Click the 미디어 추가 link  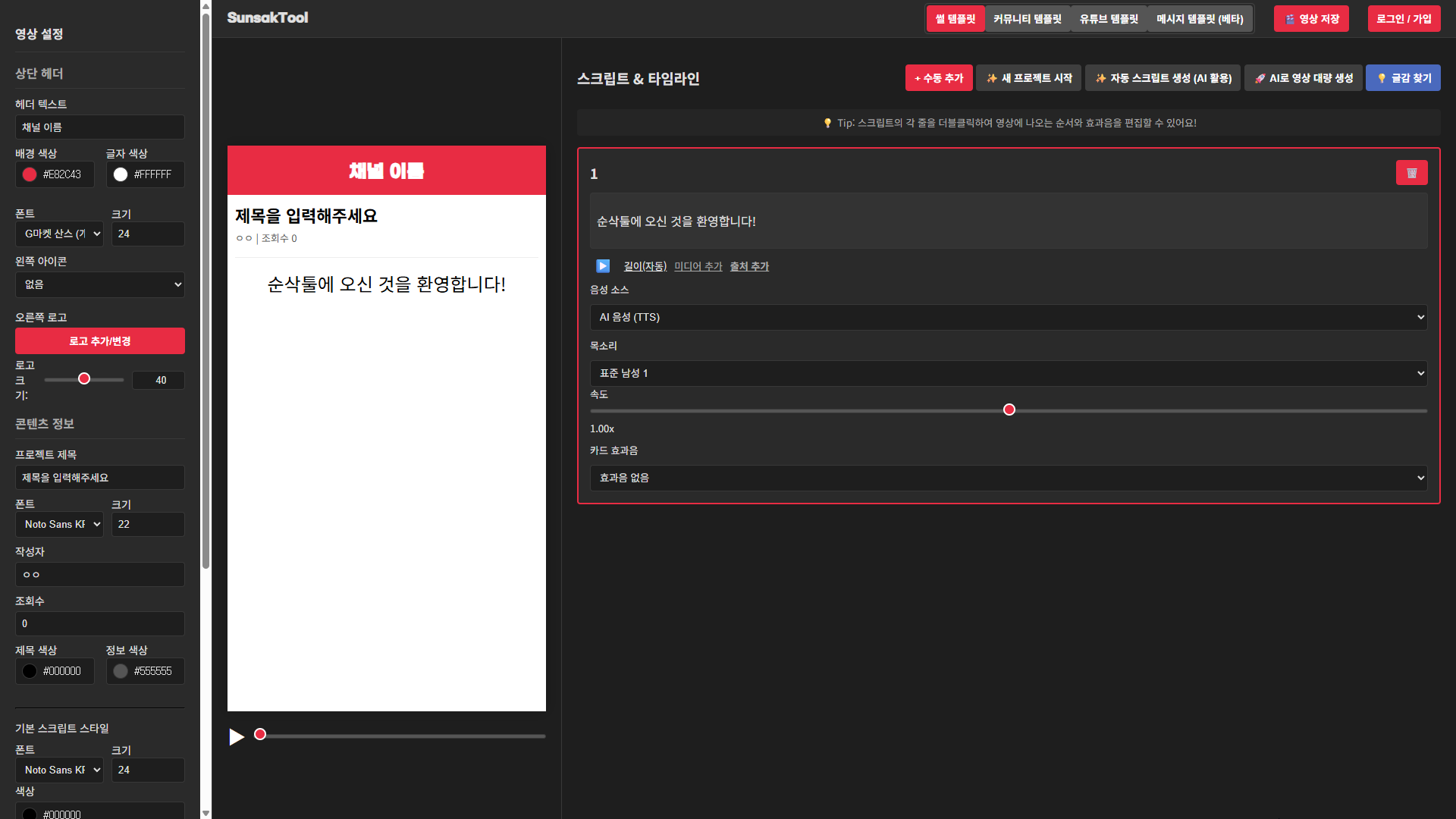pos(698,266)
